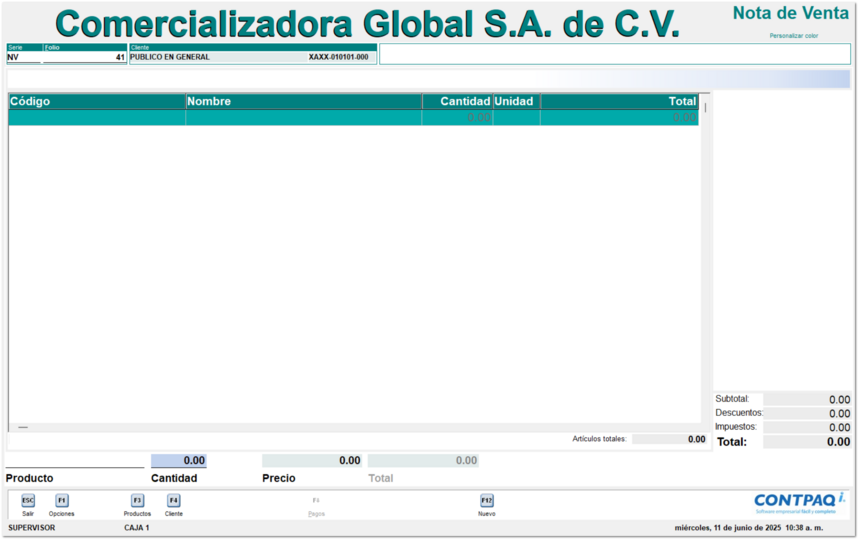The width and height of the screenshot is (859, 540).
Task: Click the CAJA 1 status bar entry
Action: pos(137,528)
